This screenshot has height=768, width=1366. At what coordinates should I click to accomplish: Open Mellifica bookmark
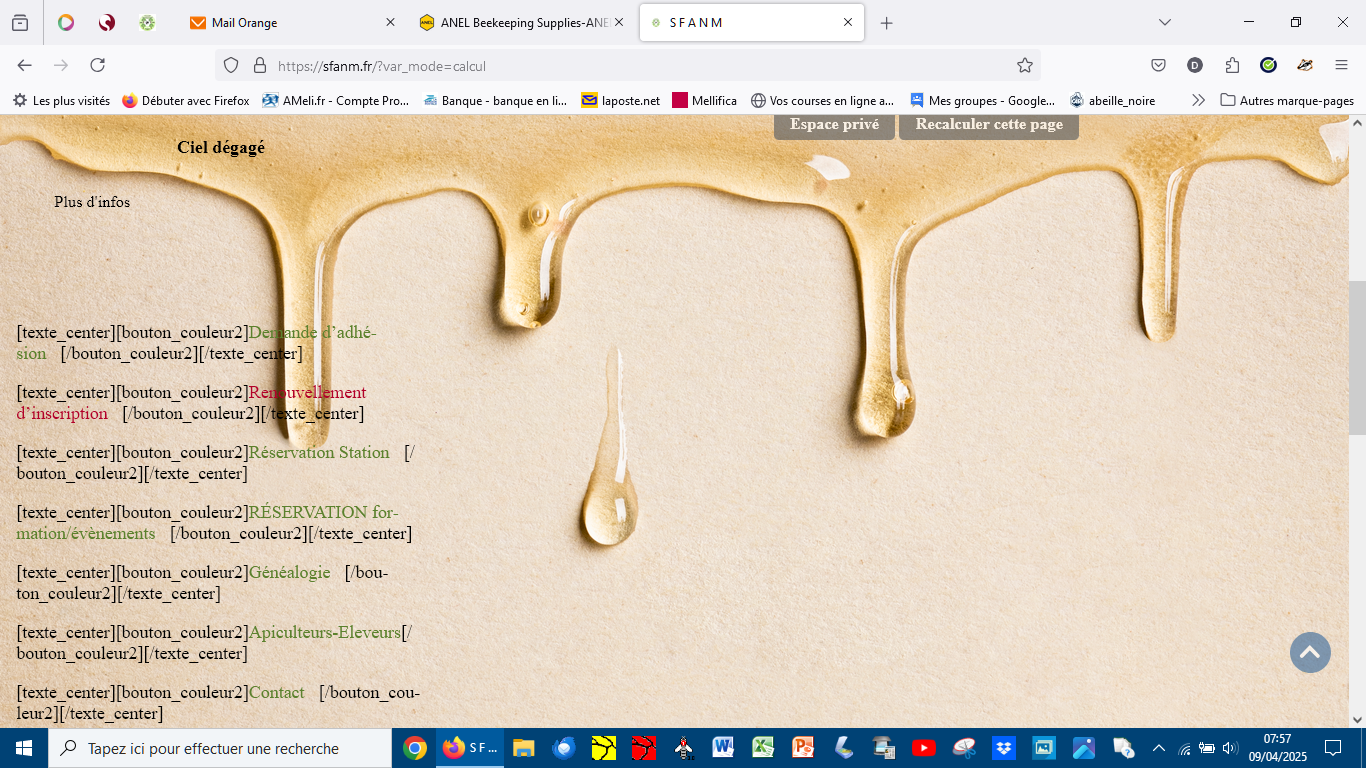705,100
